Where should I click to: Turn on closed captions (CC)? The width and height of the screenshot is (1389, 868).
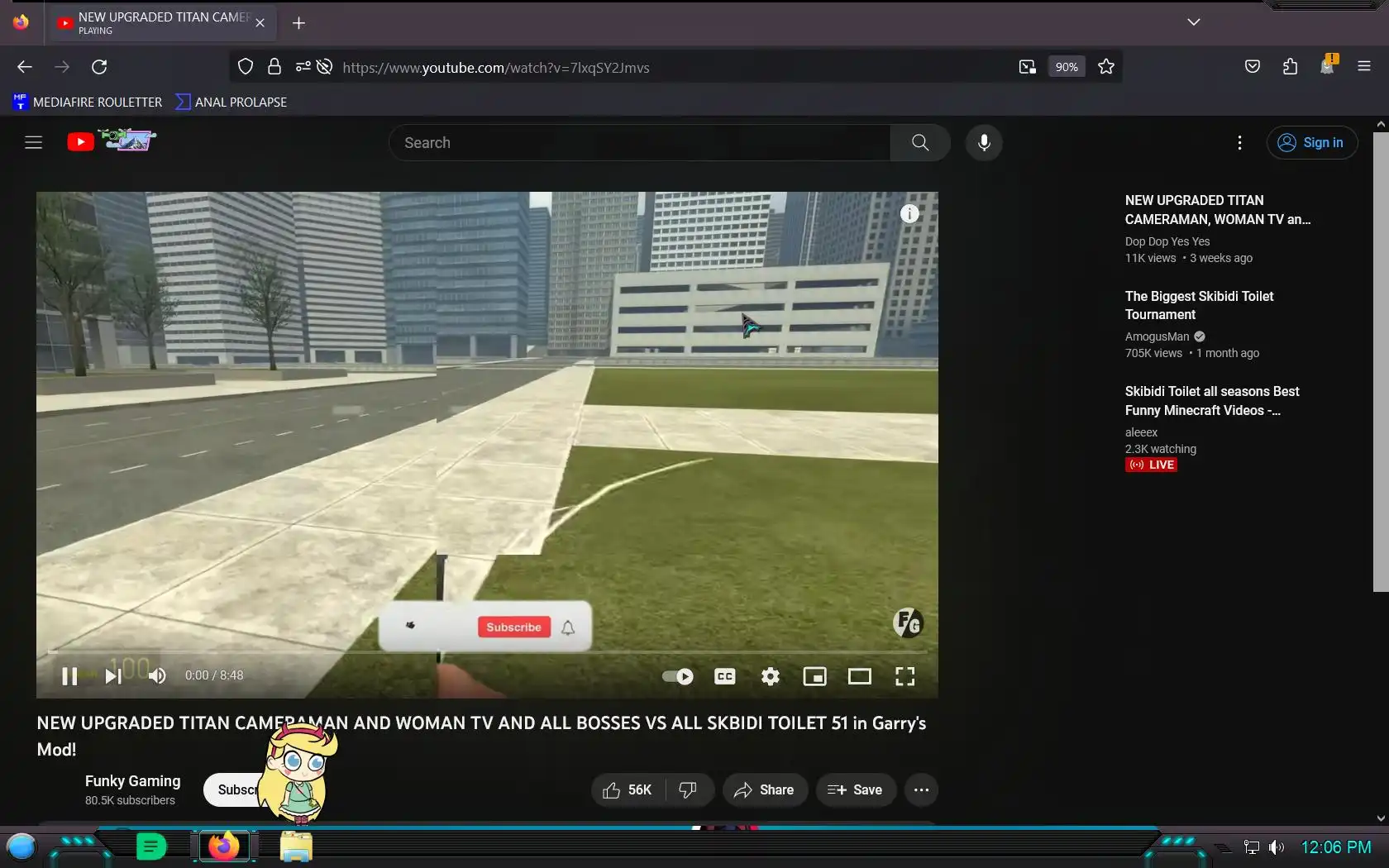click(x=725, y=676)
